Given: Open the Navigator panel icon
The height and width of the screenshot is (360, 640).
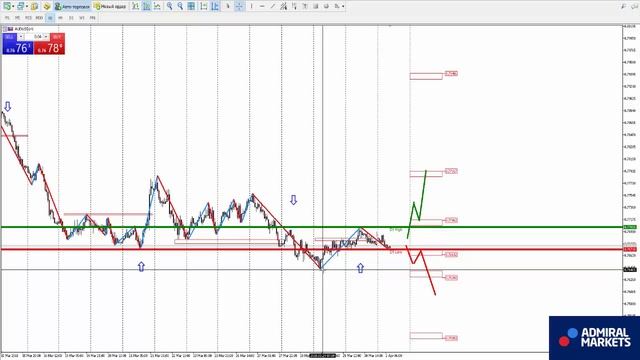Looking at the screenshot, I should coord(47,6).
